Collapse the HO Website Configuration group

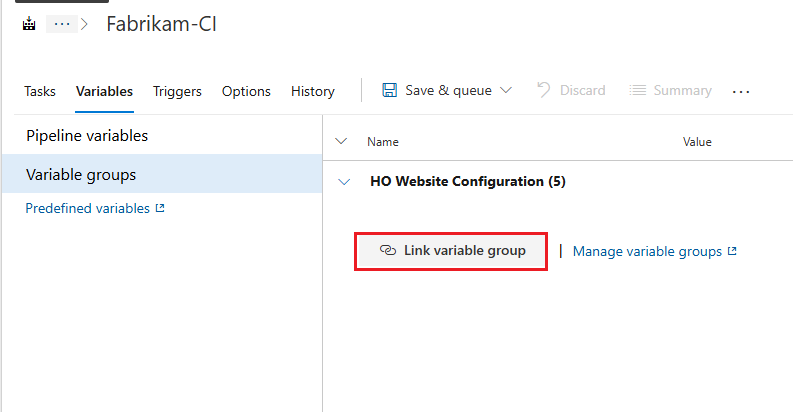click(345, 182)
